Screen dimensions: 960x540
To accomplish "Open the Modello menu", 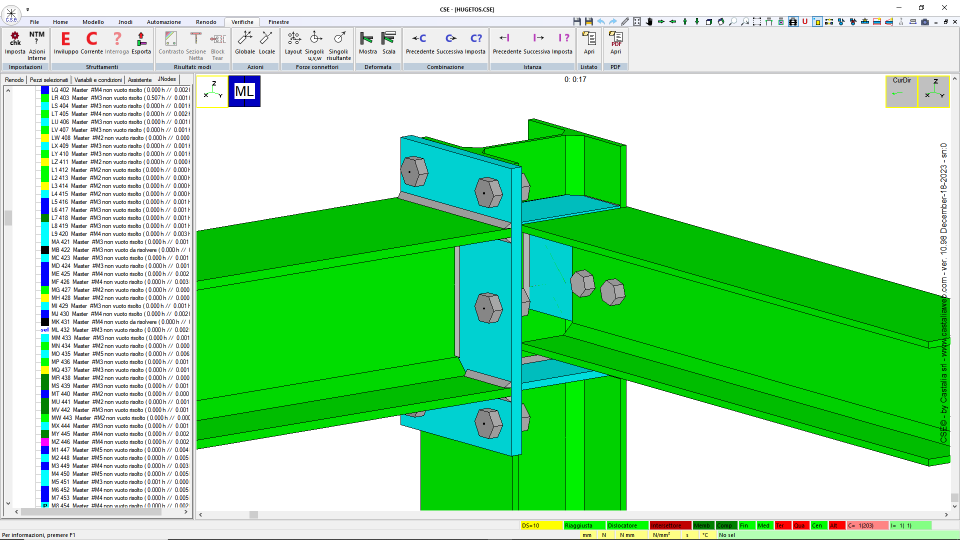I will (x=93, y=22).
